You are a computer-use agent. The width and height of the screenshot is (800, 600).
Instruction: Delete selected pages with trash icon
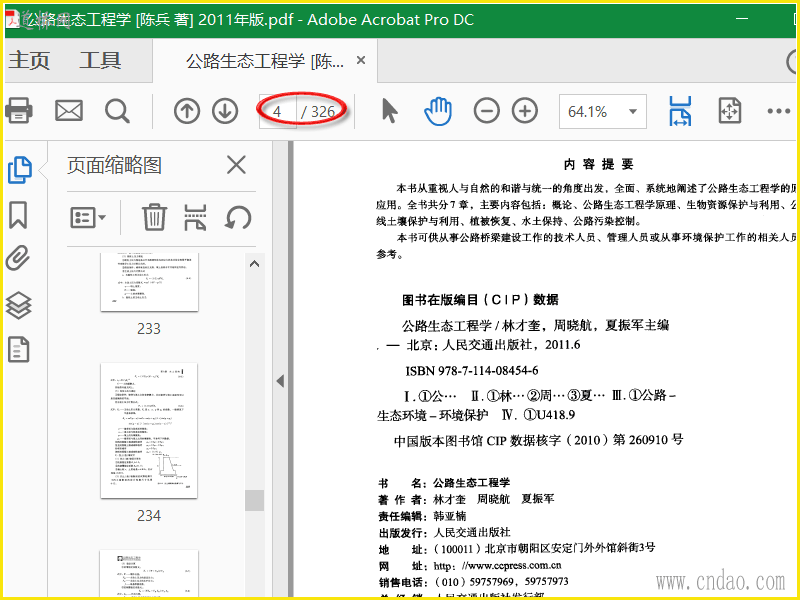[154, 217]
